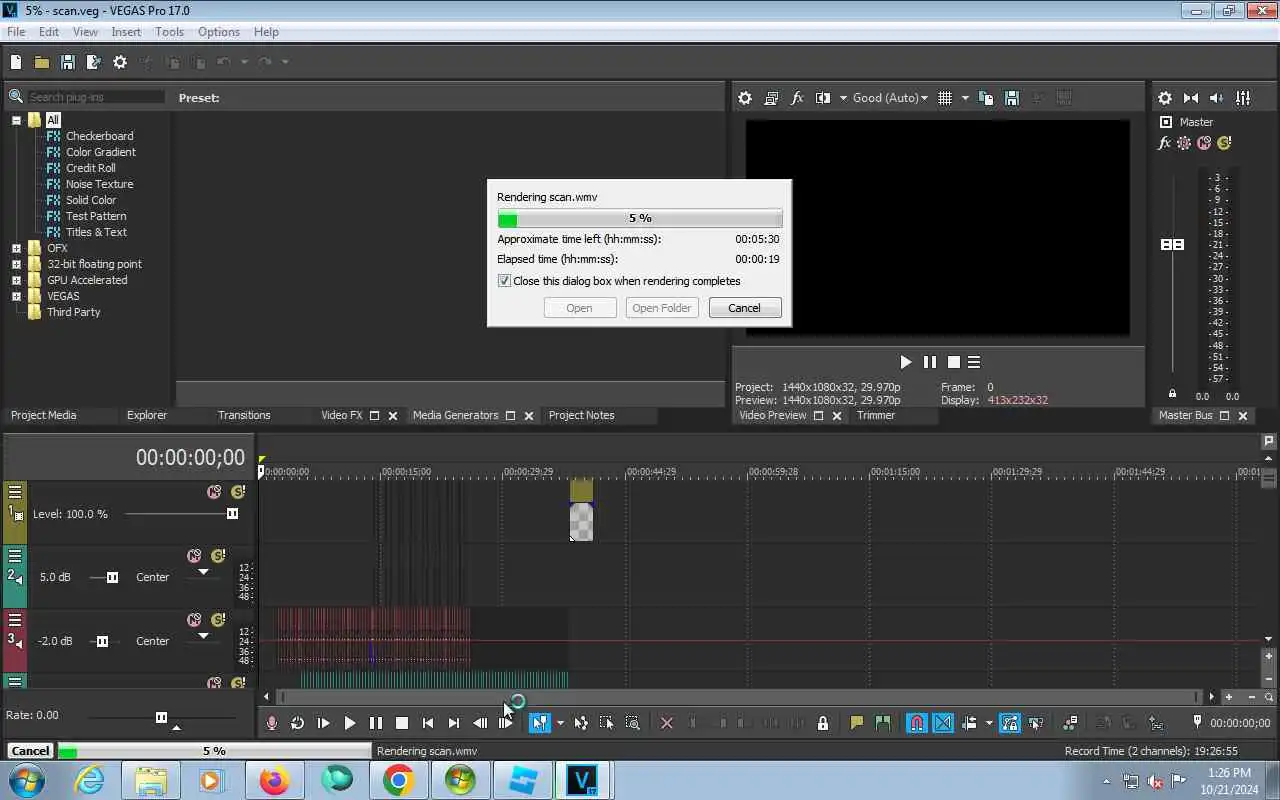Screen dimensions: 1280x800
Task: Open Video Preview properties gear icon
Action: tap(745, 98)
